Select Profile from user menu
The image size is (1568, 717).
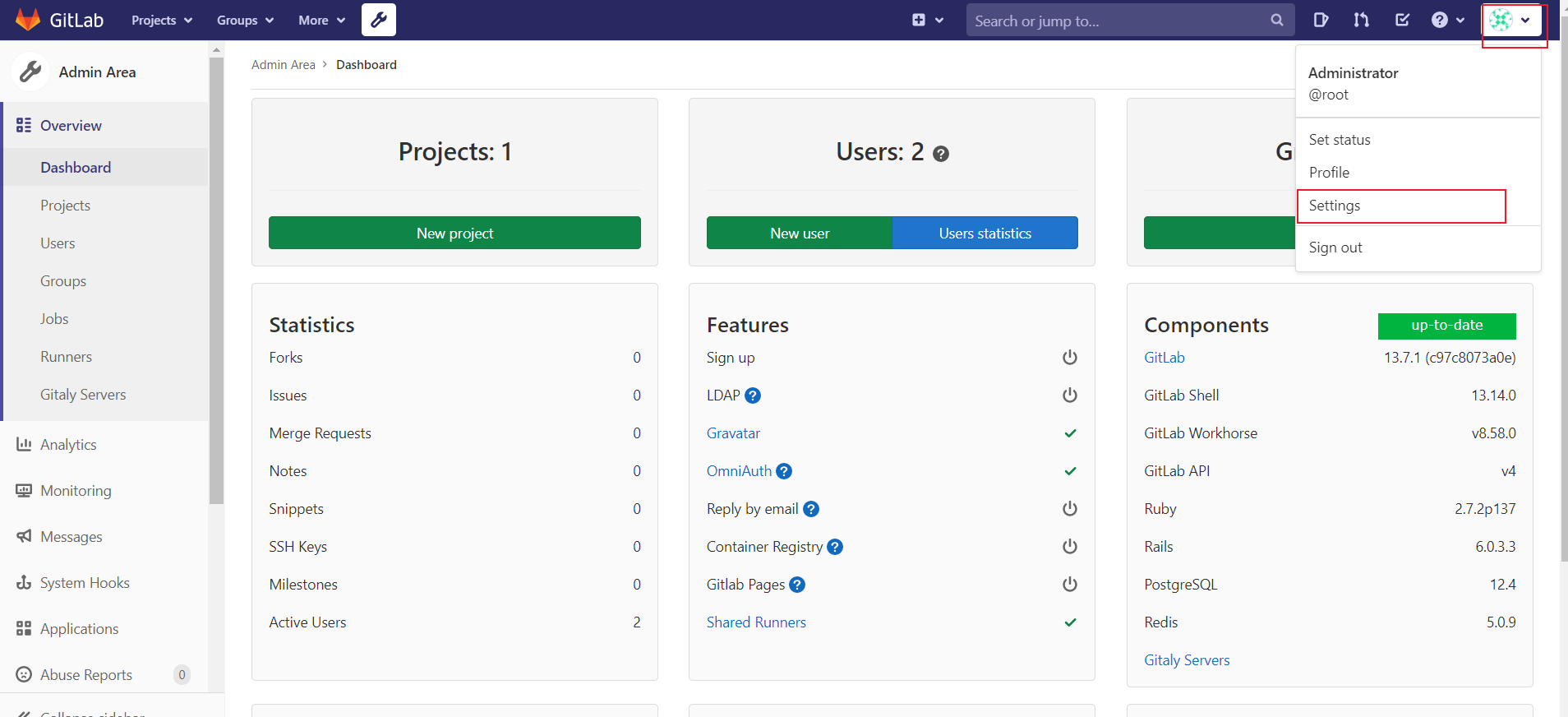(1329, 173)
